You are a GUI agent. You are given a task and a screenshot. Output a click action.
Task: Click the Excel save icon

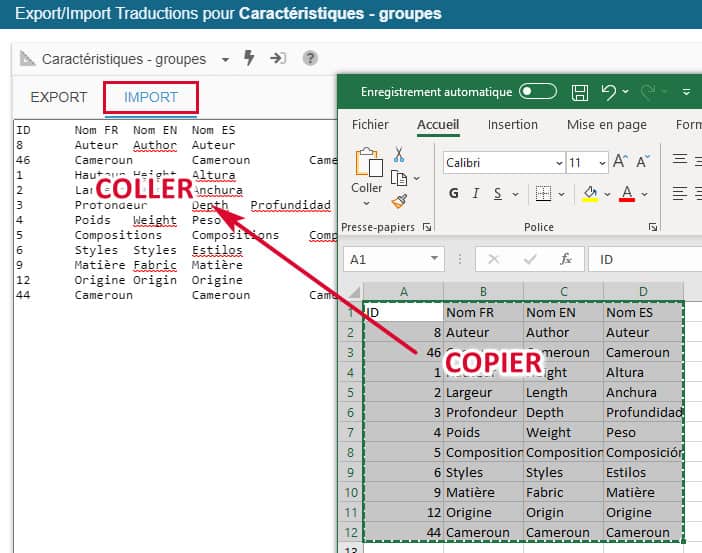point(579,92)
